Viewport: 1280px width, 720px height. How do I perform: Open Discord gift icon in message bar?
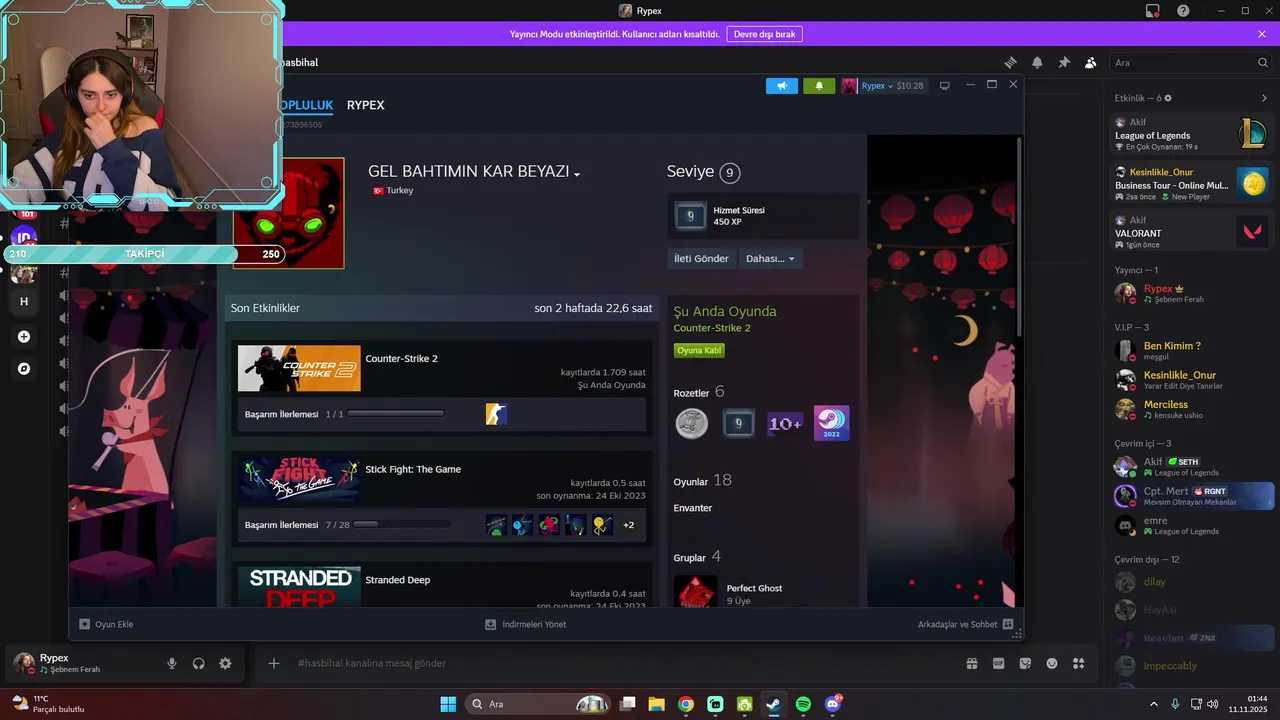(x=971, y=663)
